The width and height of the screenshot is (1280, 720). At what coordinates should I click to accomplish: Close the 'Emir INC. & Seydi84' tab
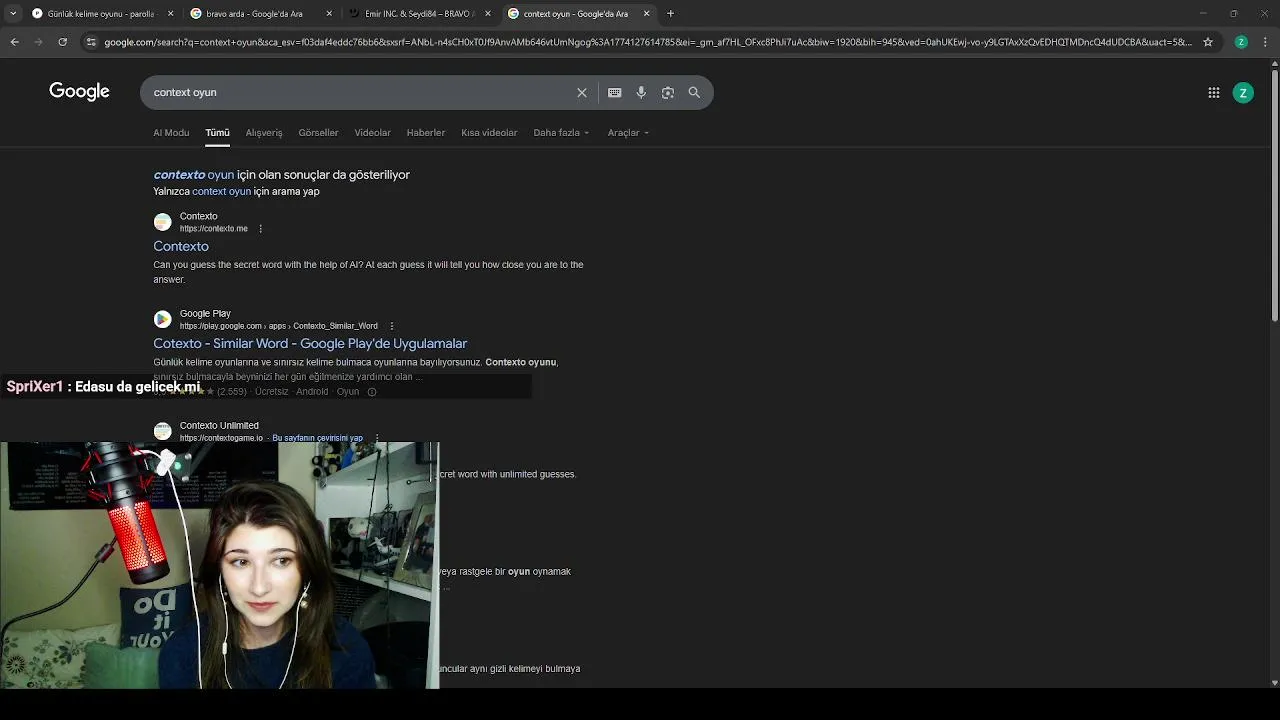[x=488, y=14]
